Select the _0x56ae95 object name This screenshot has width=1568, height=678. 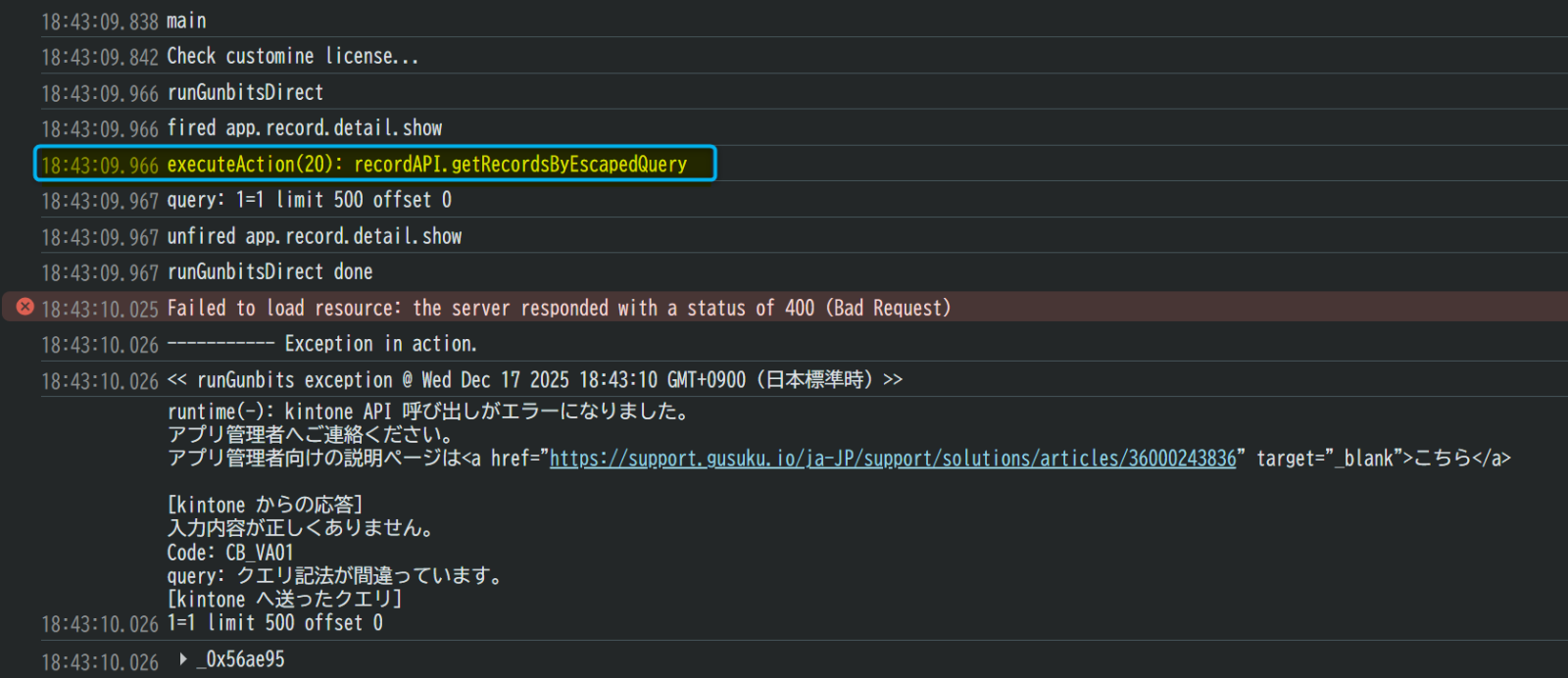(241, 659)
